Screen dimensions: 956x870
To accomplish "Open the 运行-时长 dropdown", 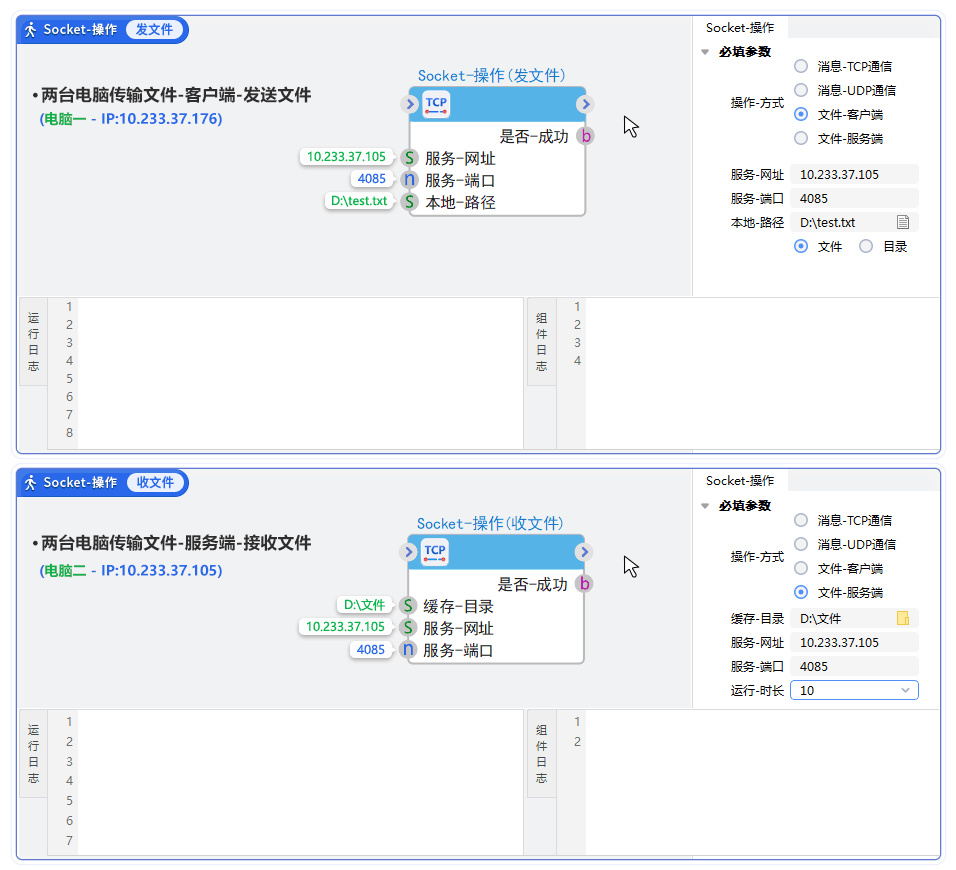I will tap(854, 691).
